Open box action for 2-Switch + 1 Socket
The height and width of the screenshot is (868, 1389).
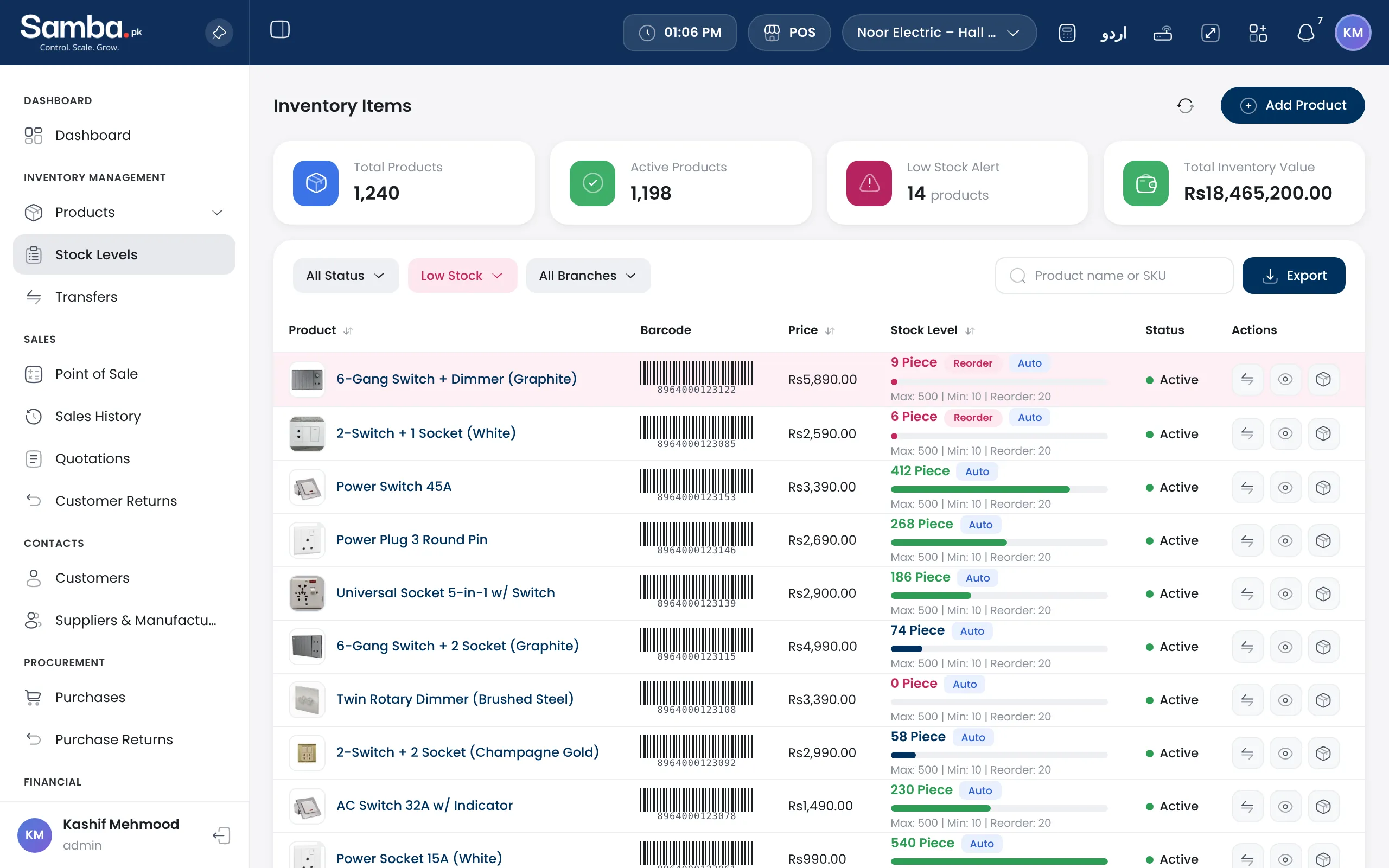tap(1323, 433)
